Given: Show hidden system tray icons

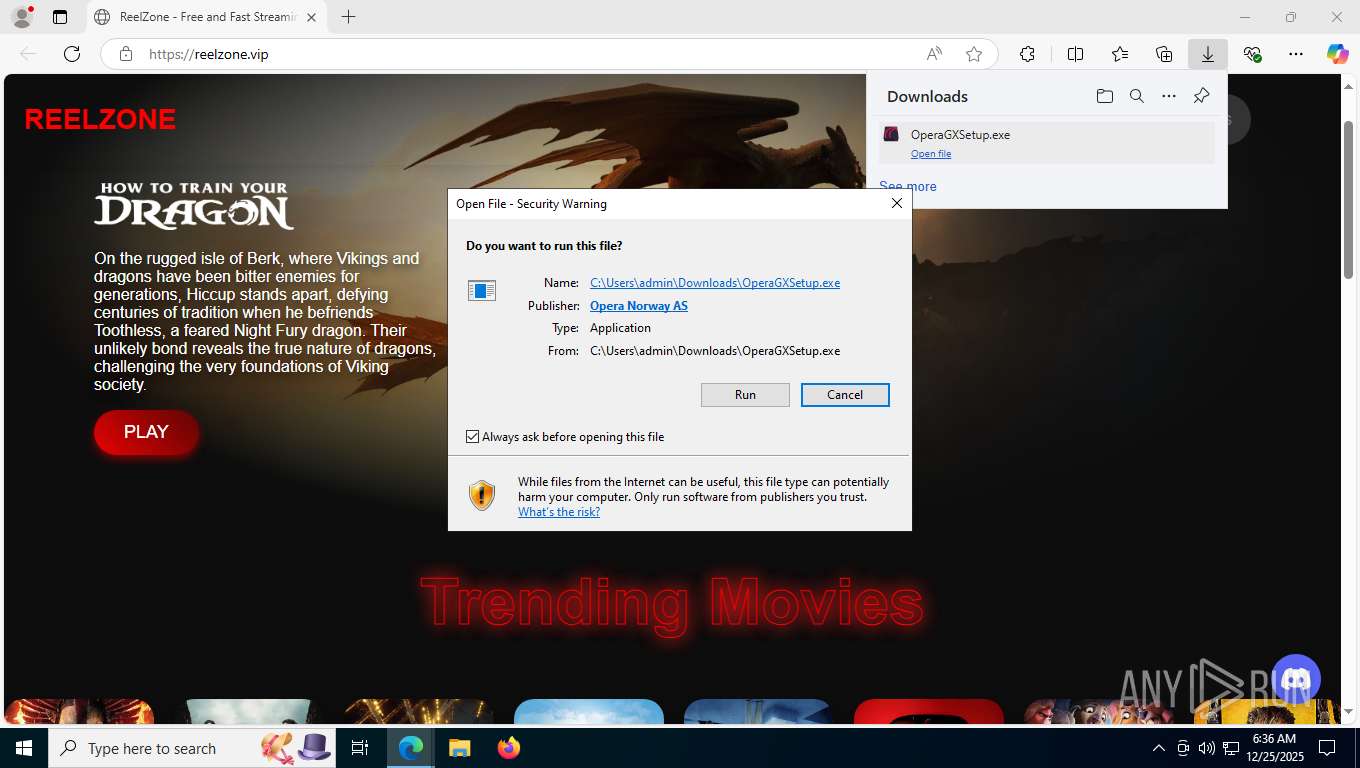Looking at the screenshot, I should tap(1159, 748).
